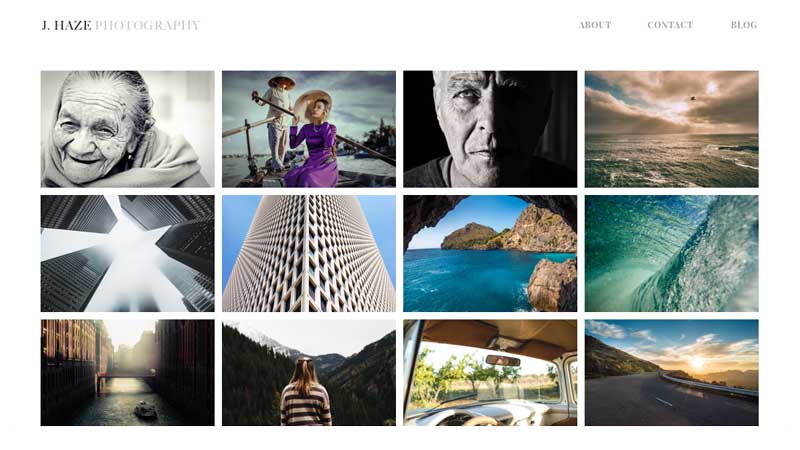Open the foggy skyscrapers upward shot
800x450 pixels.
tap(128, 254)
